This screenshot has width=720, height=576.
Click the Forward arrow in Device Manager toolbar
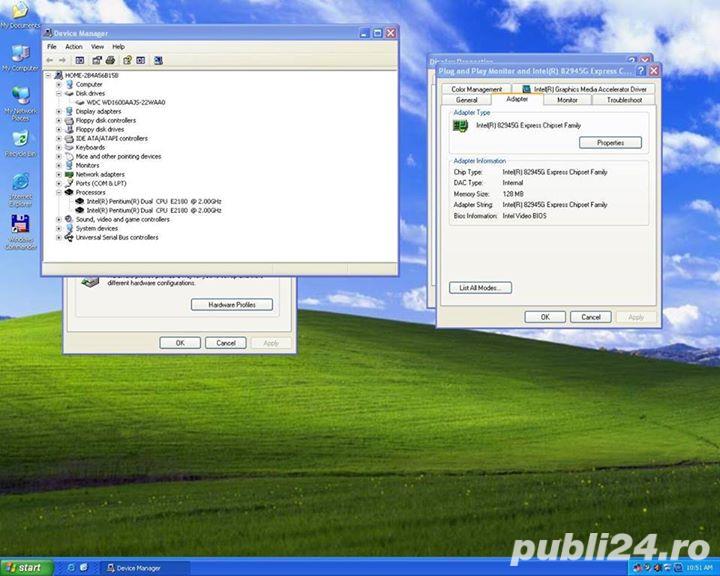[x=62, y=60]
